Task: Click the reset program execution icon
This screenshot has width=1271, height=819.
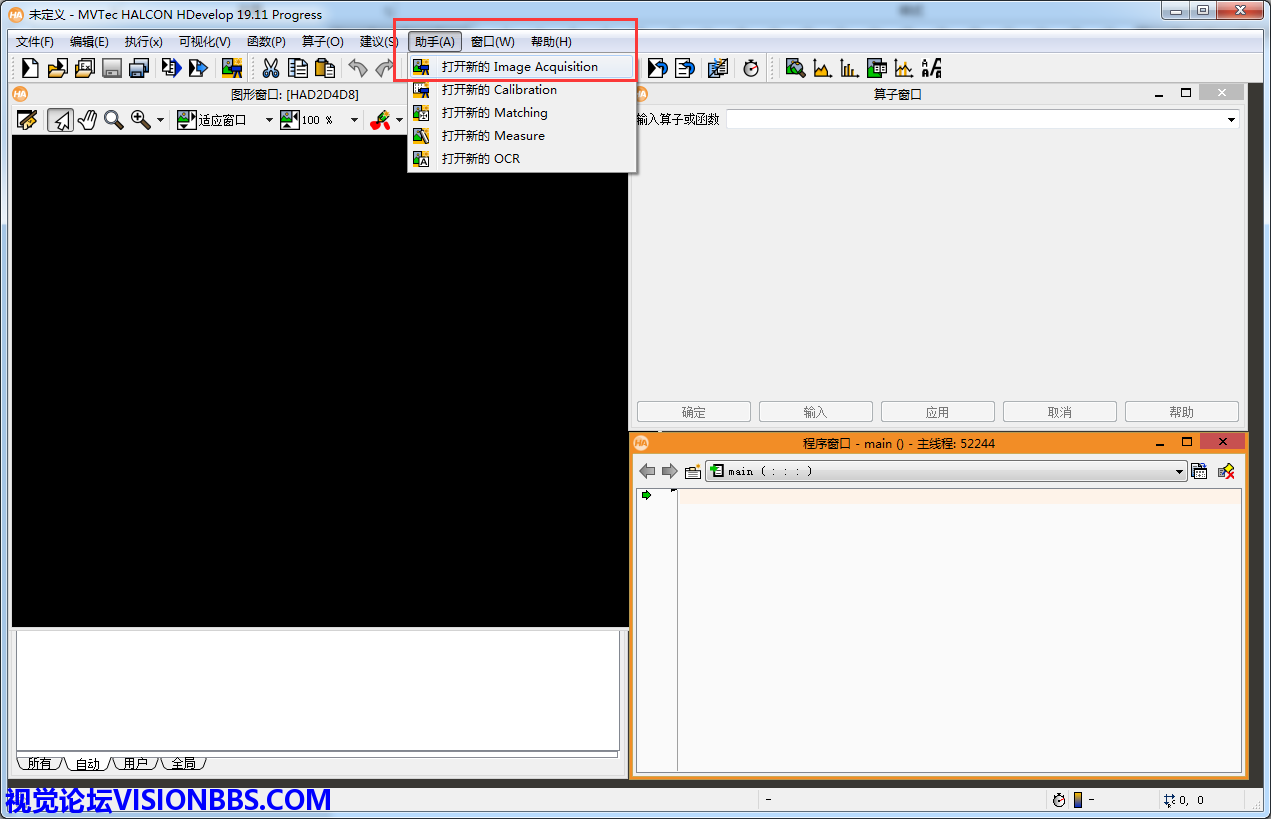Action: [x=657, y=68]
